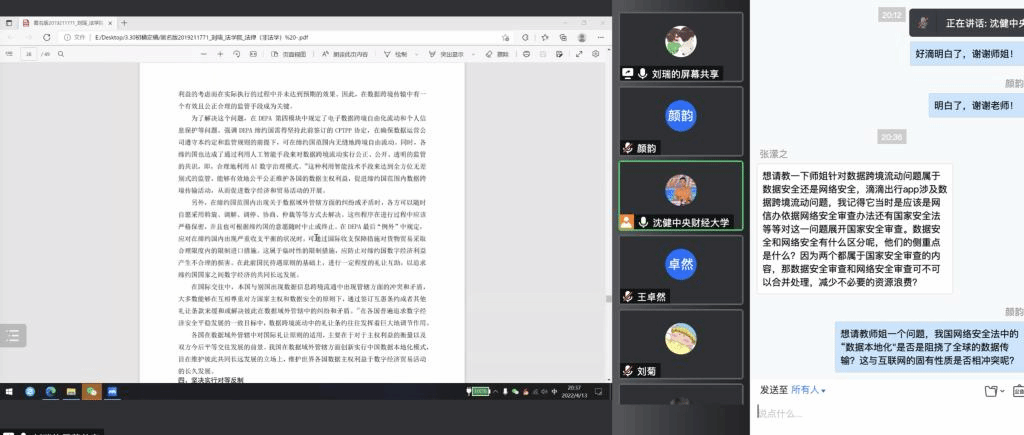Open WeChat from the taskbar
1024x435 pixels.
(x=92, y=391)
